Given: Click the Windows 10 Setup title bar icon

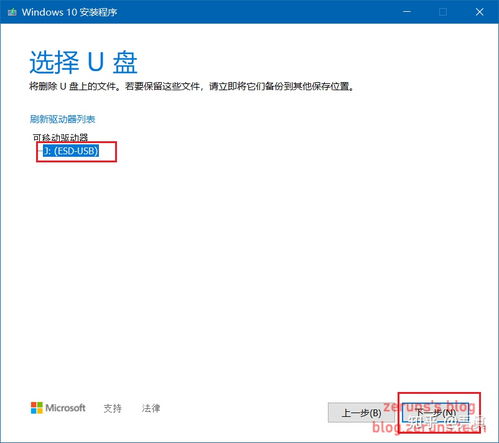Looking at the screenshot, I should (12, 12).
